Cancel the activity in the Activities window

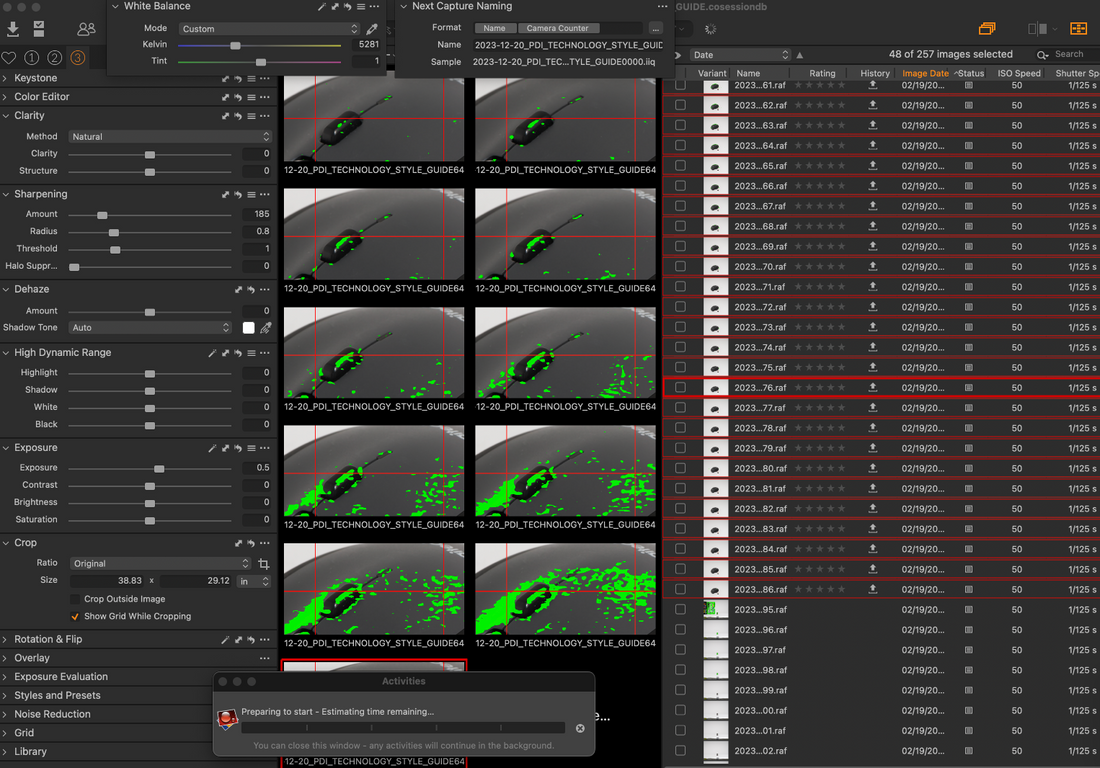pos(580,728)
